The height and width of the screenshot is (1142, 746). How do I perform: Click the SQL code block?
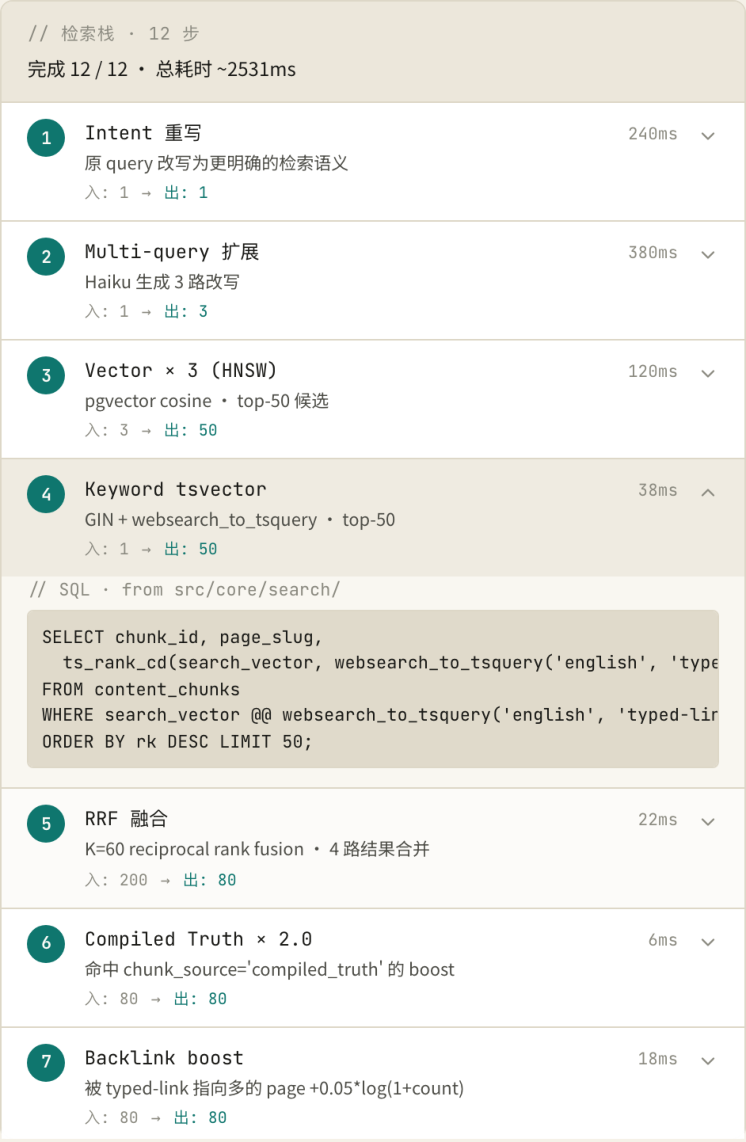tap(373, 689)
